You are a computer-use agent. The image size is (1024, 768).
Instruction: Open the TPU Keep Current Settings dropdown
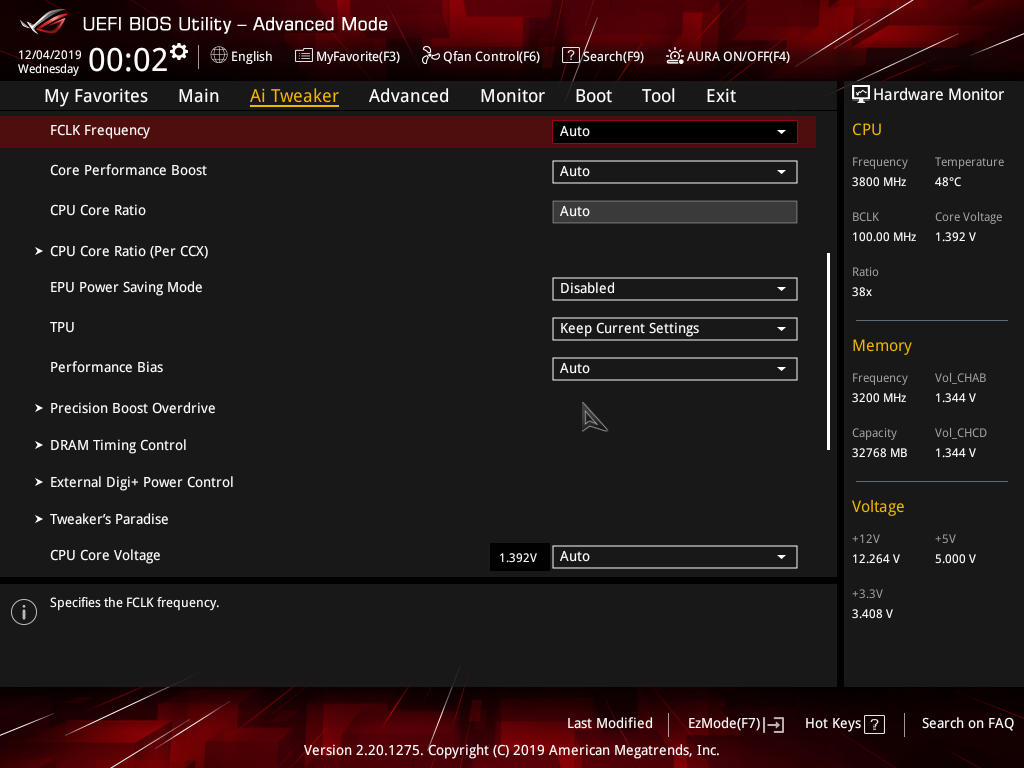(x=675, y=328)
